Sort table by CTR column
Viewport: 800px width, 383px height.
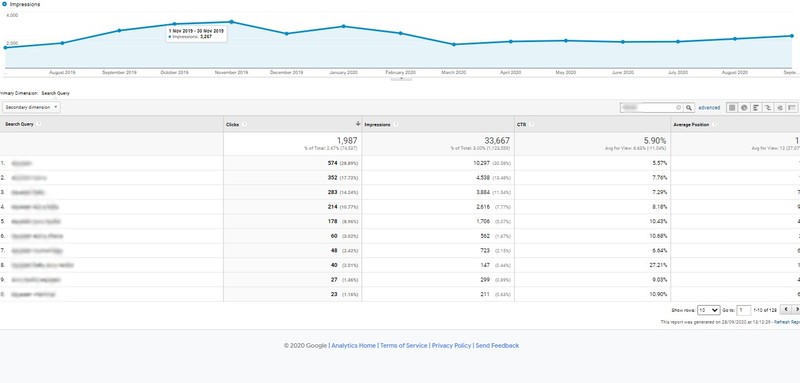point(521,124)
